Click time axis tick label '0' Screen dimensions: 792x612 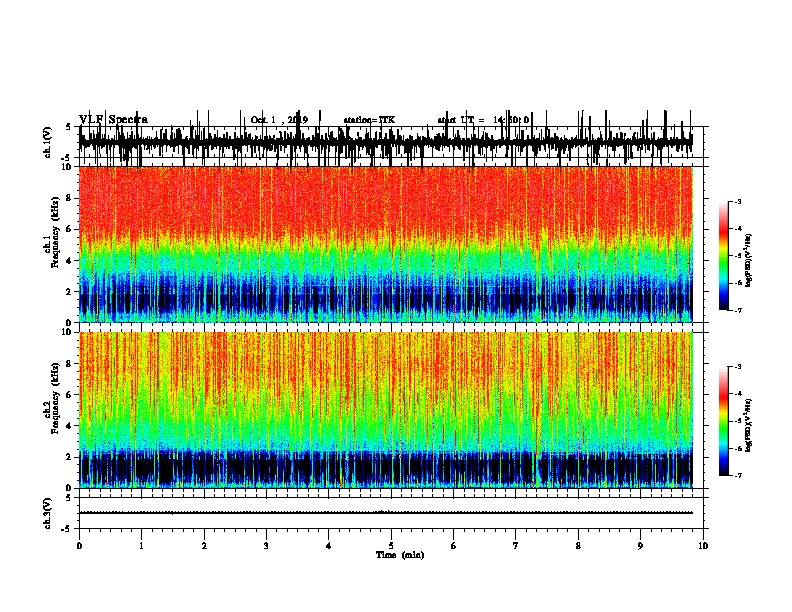[x=79, y=546]
